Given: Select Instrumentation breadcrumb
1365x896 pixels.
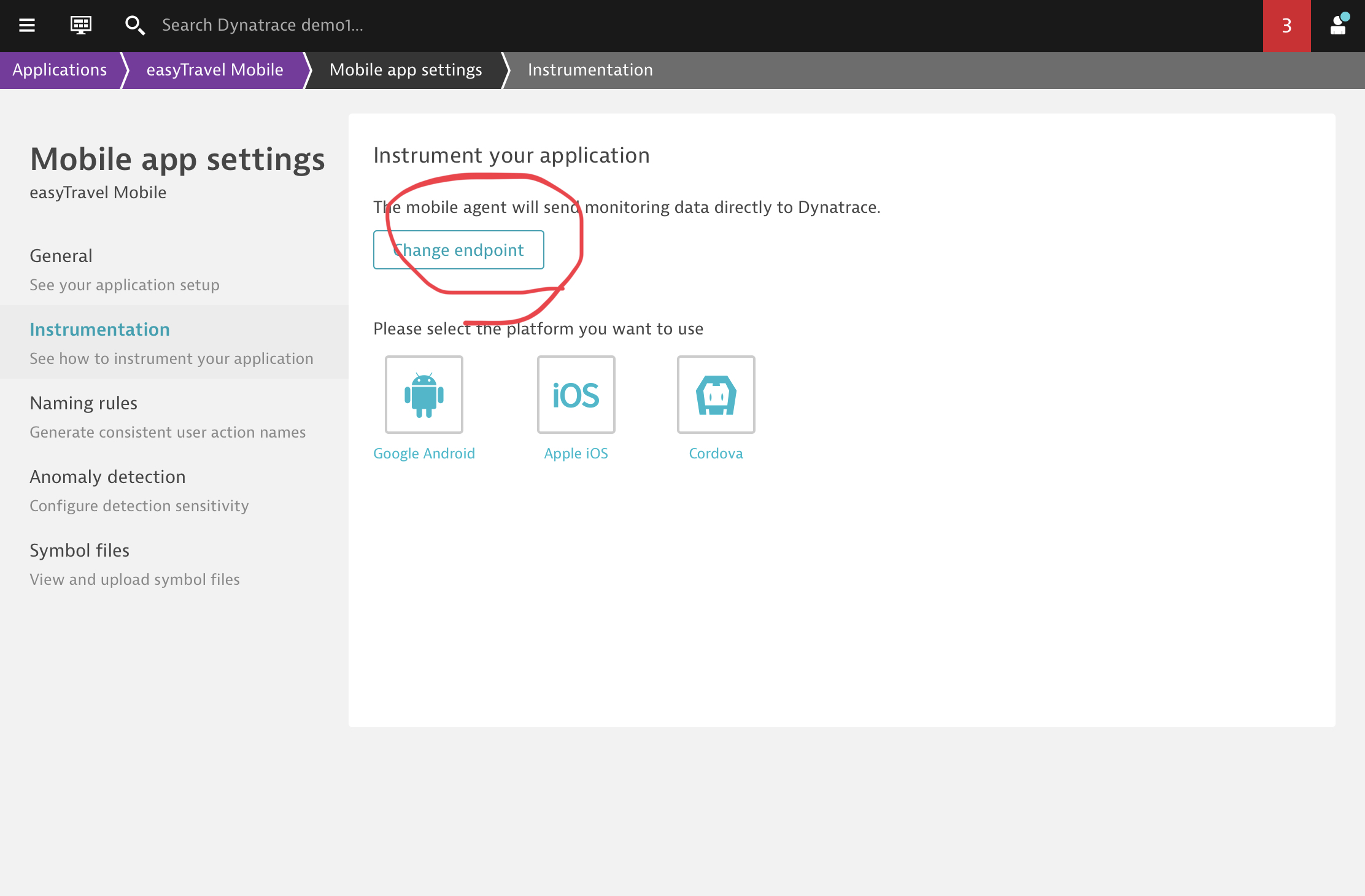Looking at the screenshot, I should (x=590, y=70).
